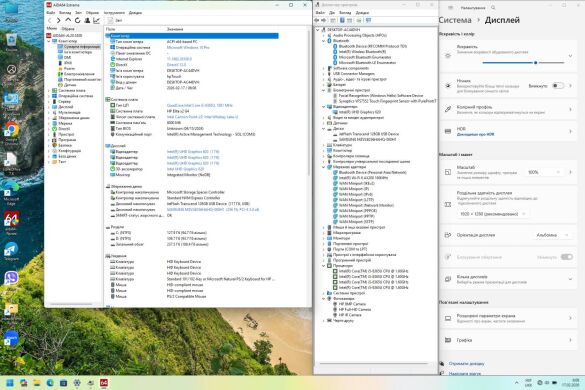Screen dimensions: 585x390
Task: Collapse Мережеві адаптери in Device Manager
Action: [x=323, y=167]
